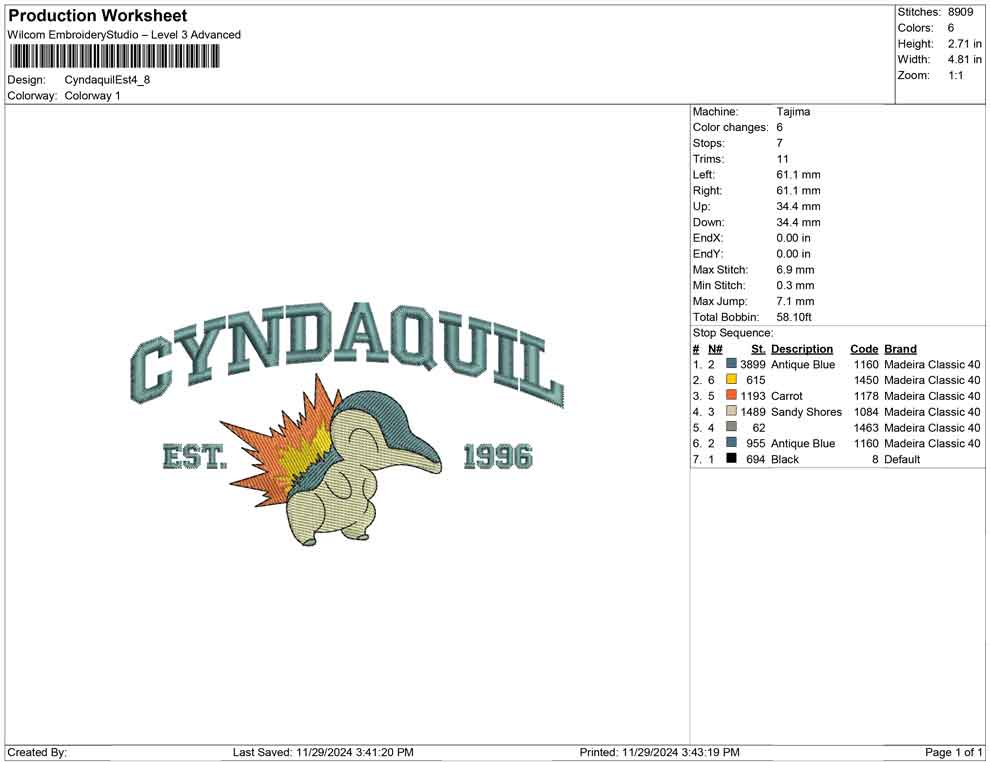The width and height of the screenshot is (990, 762).
Task: Click the 'EndX:' label
Action: click(x=708, y=238)
